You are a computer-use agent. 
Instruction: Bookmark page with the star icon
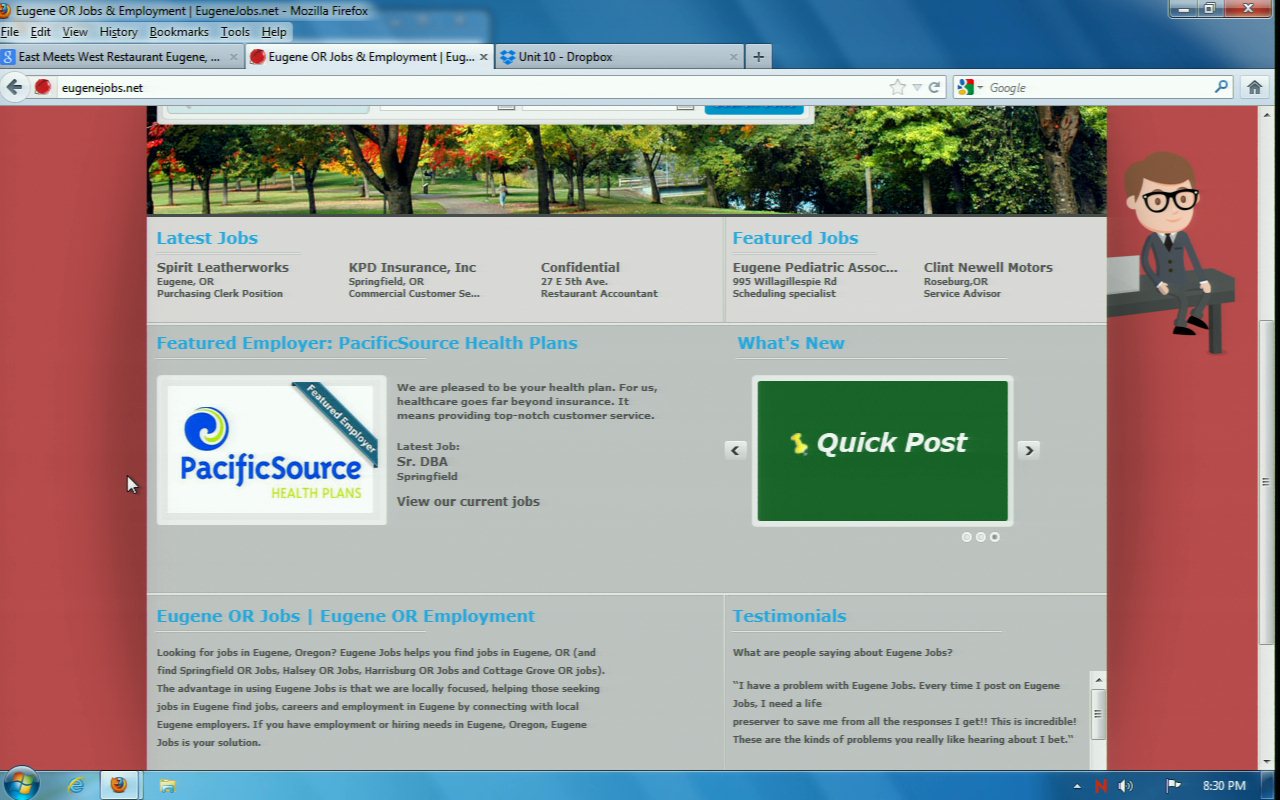pos(897,87)
